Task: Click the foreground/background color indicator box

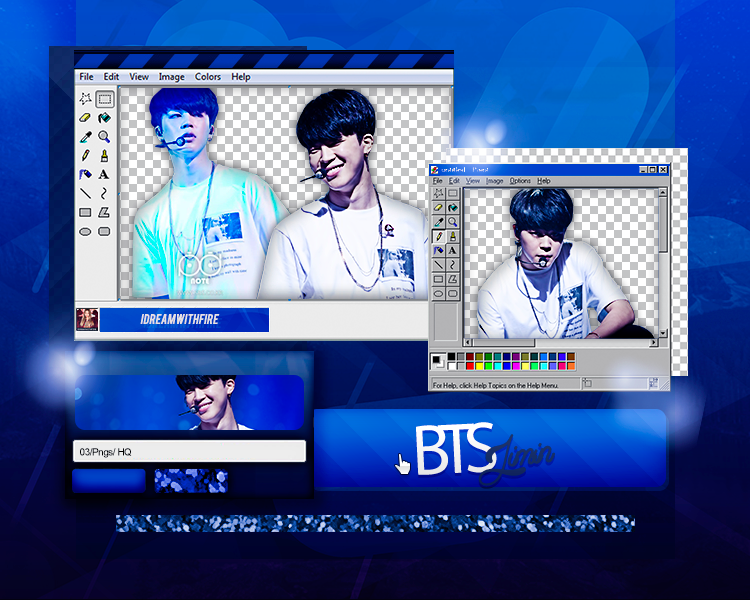Action: coord(438,361)
